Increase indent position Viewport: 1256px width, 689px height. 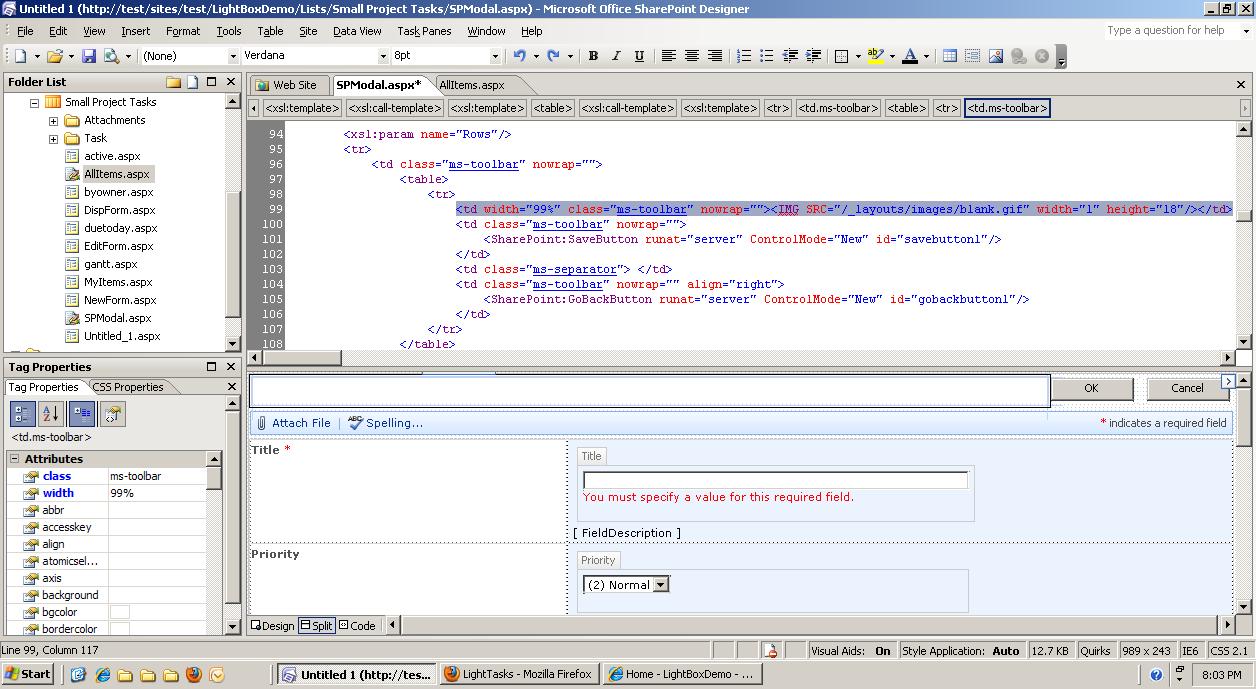[x=813, y=56]
